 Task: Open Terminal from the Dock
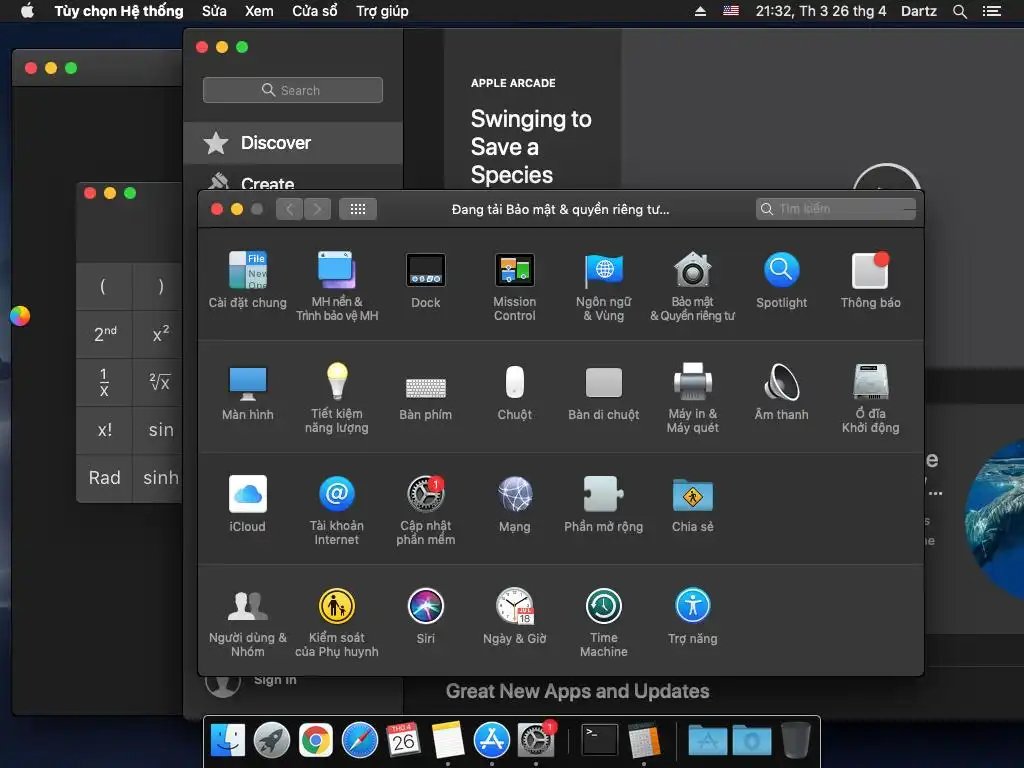tap(600, 741)
